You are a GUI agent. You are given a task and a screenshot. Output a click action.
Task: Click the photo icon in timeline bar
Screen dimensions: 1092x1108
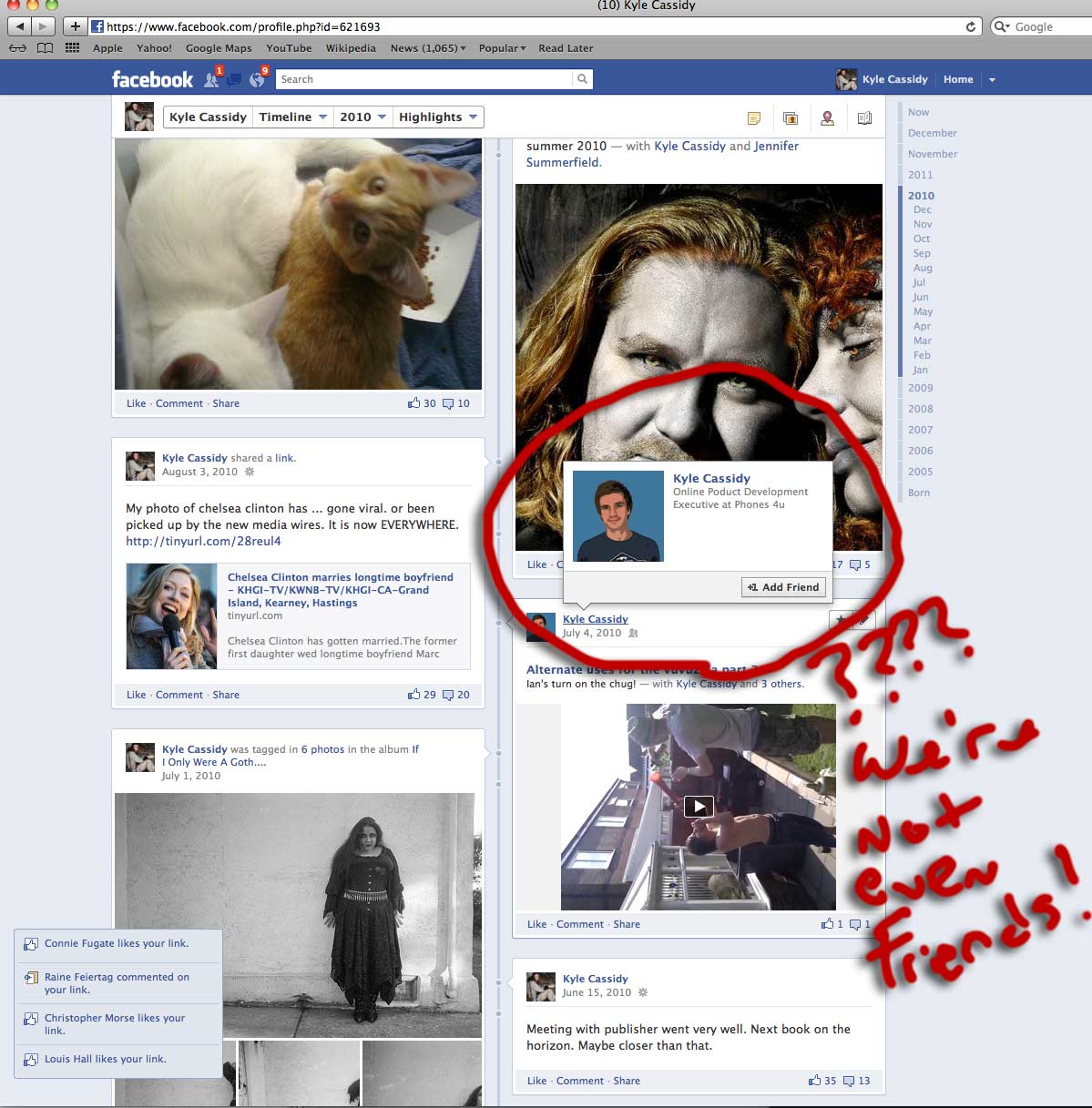791,117
